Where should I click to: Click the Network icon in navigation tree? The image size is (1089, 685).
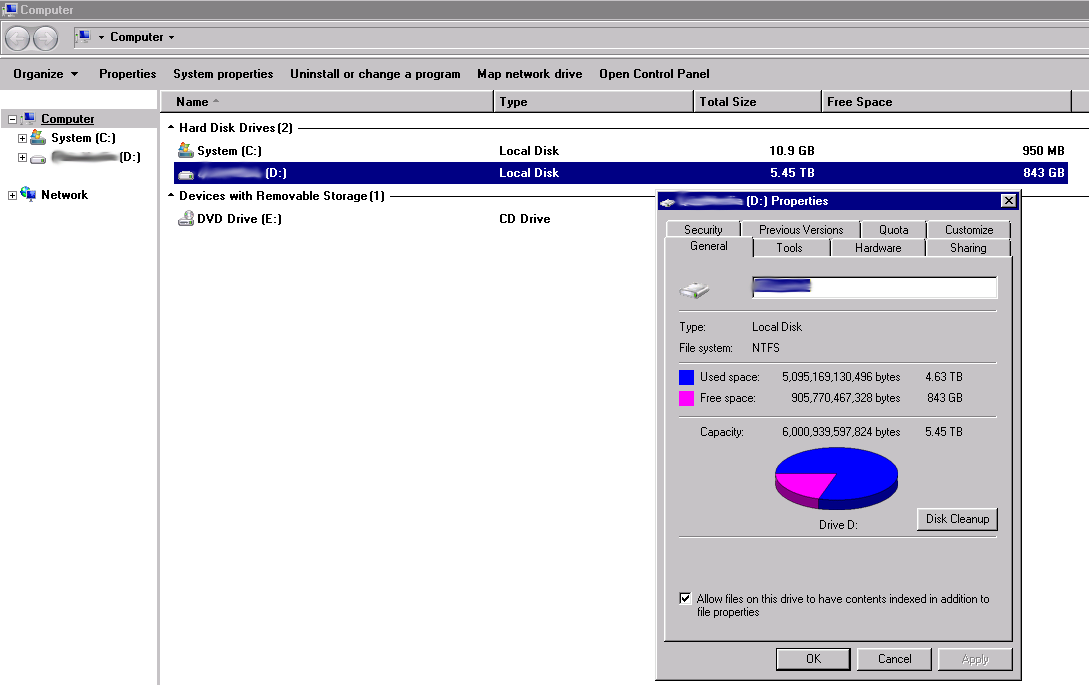[x=28, y=195]
